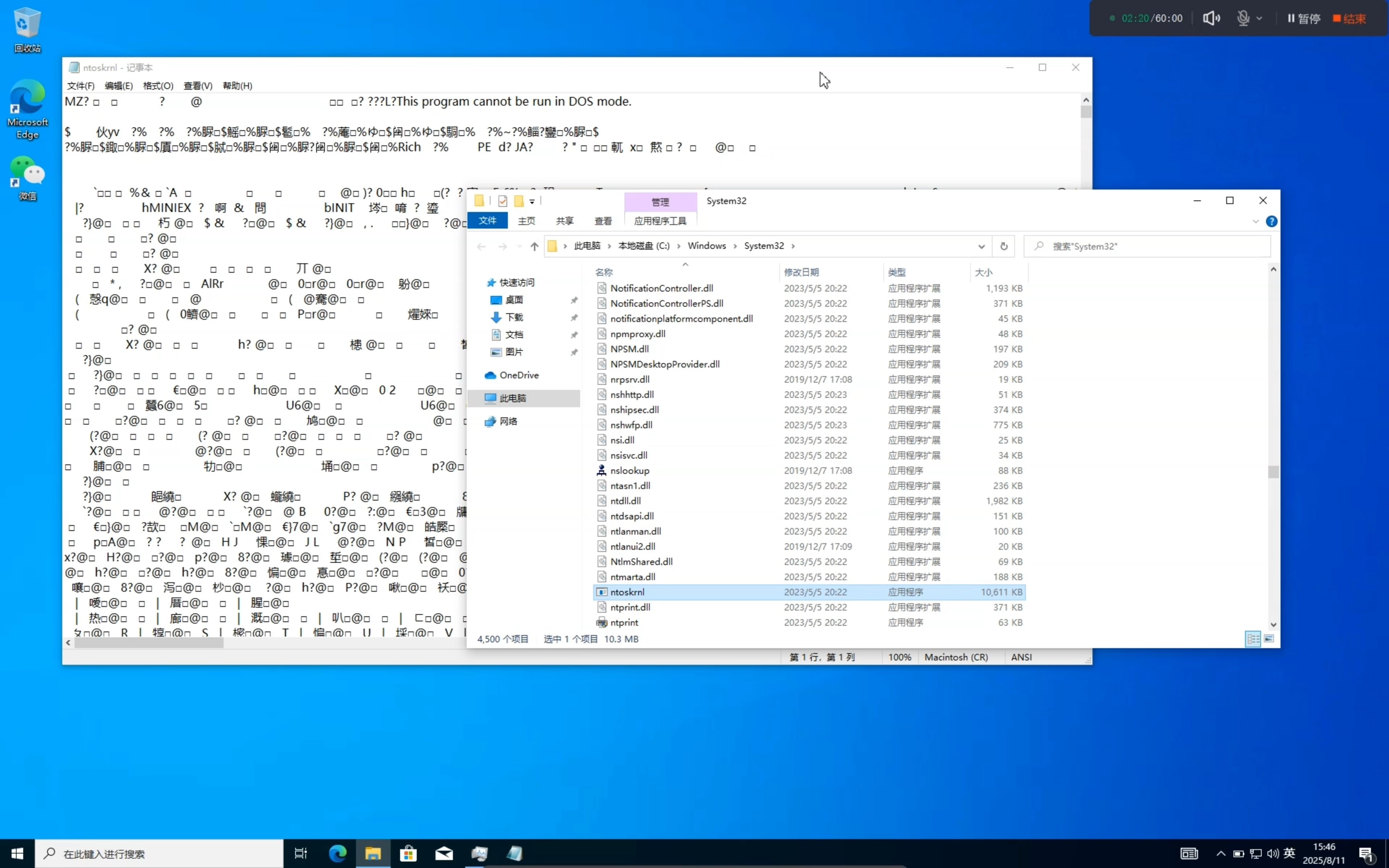1389x868 pixels.
Task: Switch to the Explorer 查看 ribbon tab
Action: 603,221
